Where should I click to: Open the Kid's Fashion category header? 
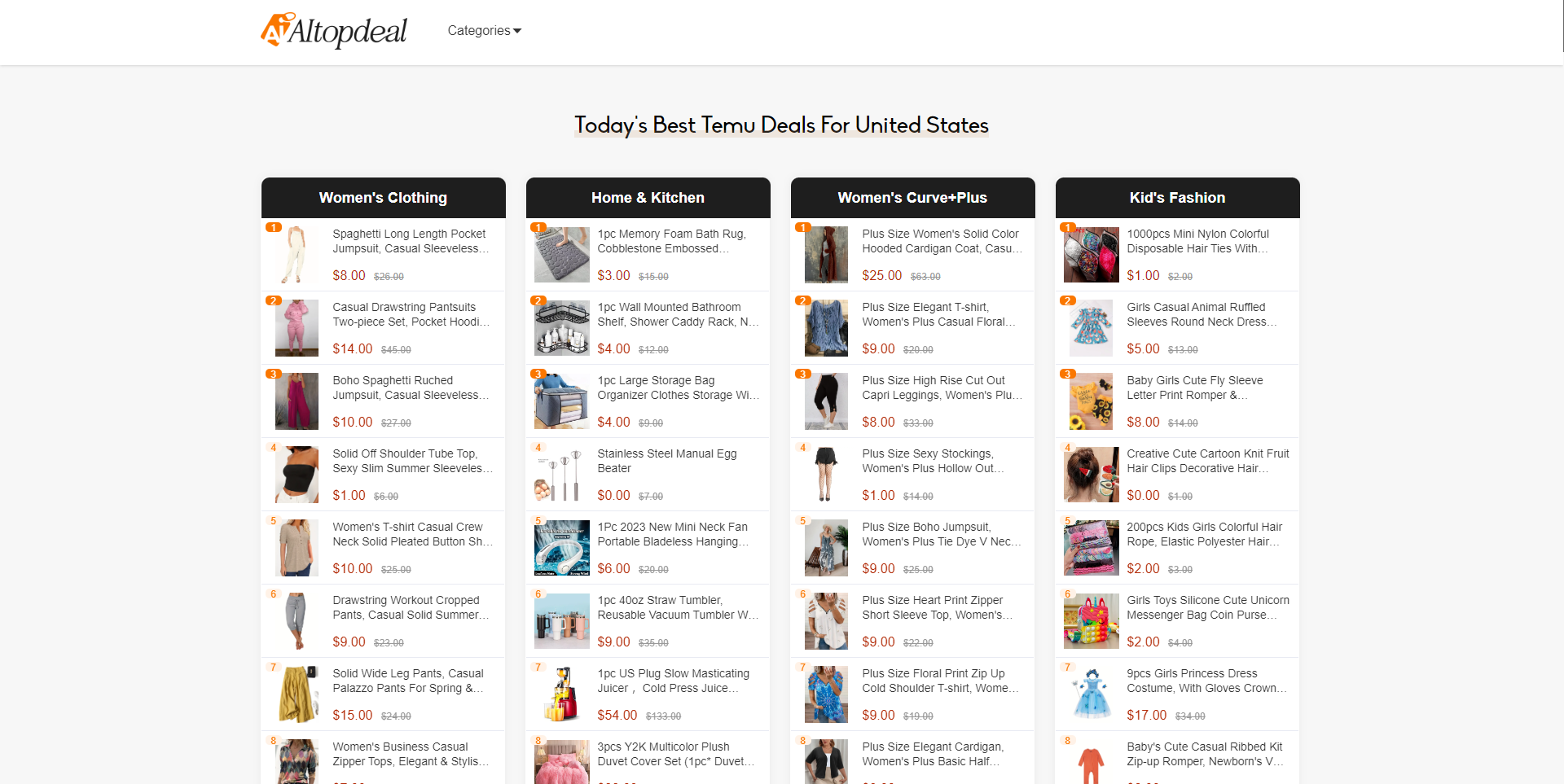coord(1177,198)
